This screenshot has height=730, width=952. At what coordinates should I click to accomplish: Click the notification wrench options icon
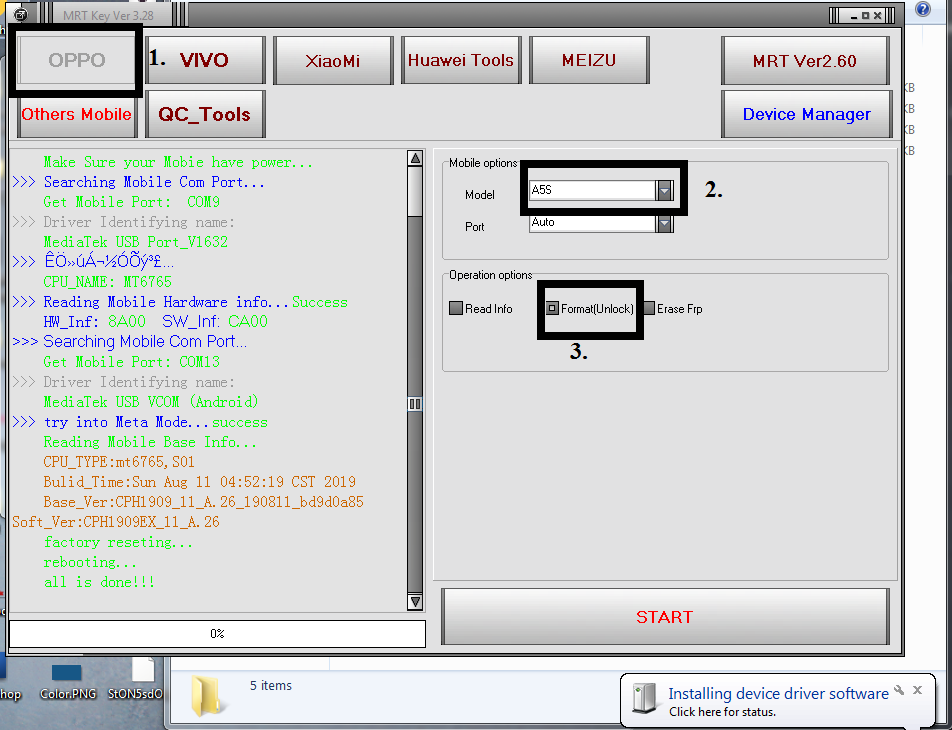[x=899, y=690]
